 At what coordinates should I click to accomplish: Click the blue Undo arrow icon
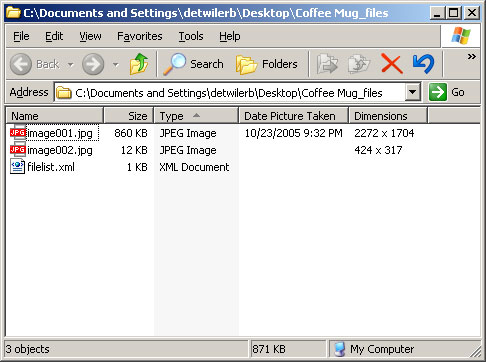[x=423, y=64]
